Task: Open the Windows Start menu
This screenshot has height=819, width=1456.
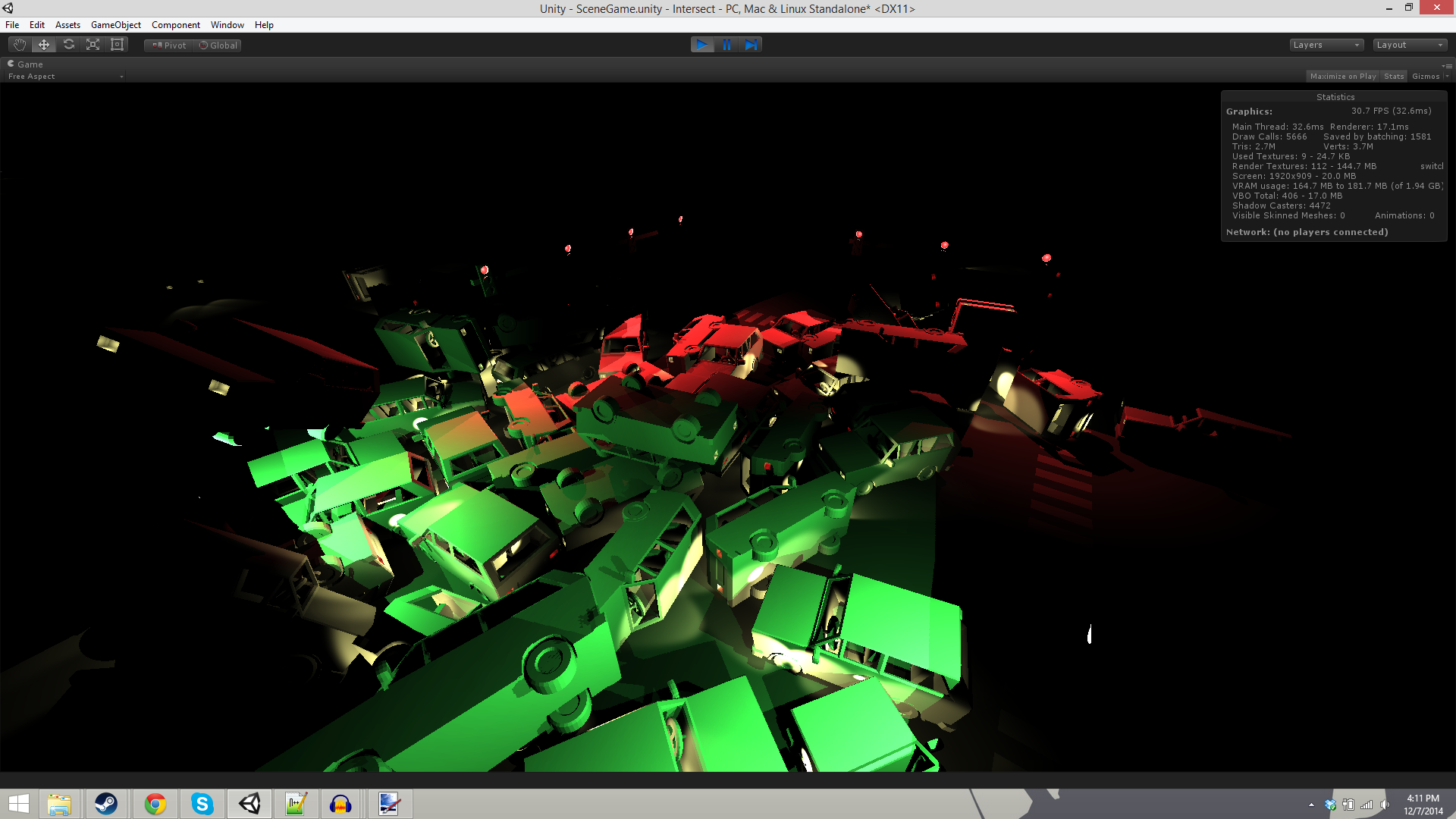Action: [x=18, y=804]
